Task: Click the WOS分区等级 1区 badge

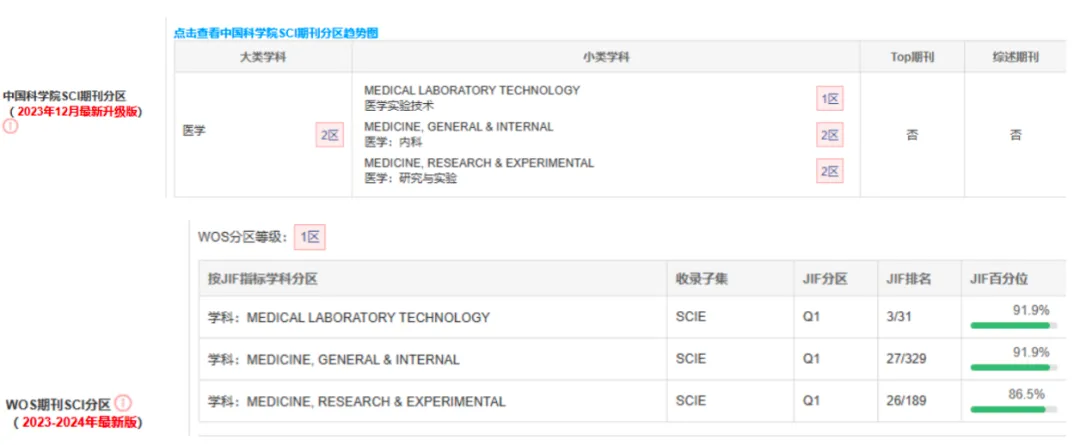Action: pos(310,237)
